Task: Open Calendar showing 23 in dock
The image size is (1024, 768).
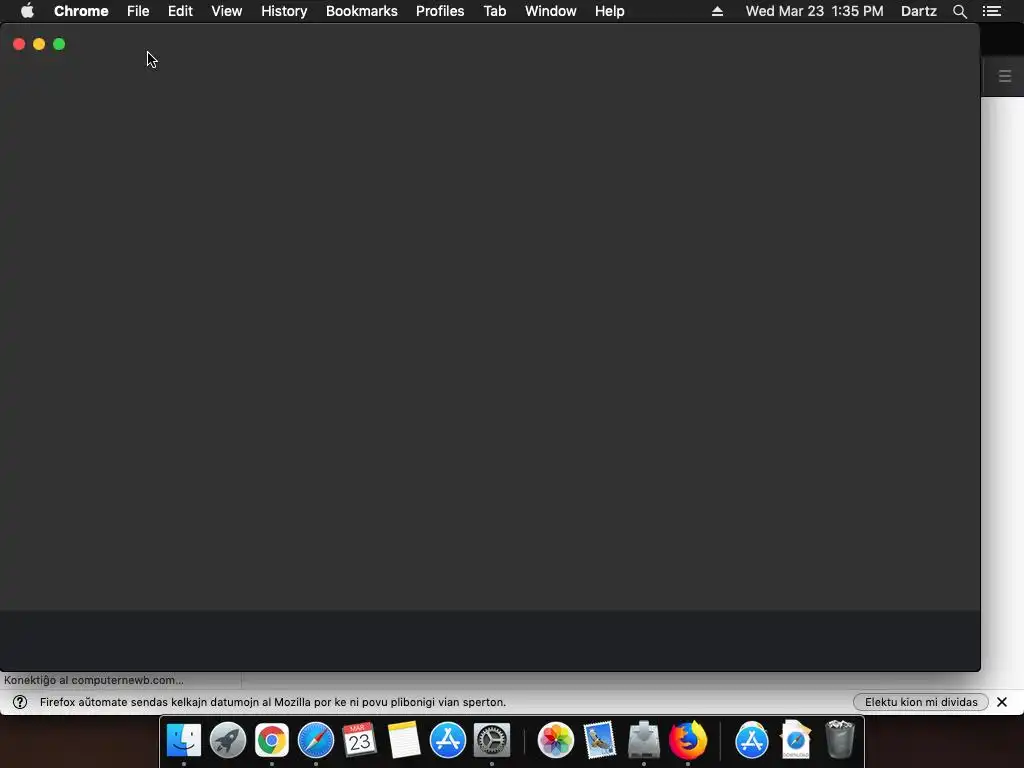Action: click(x=359, y=740)
